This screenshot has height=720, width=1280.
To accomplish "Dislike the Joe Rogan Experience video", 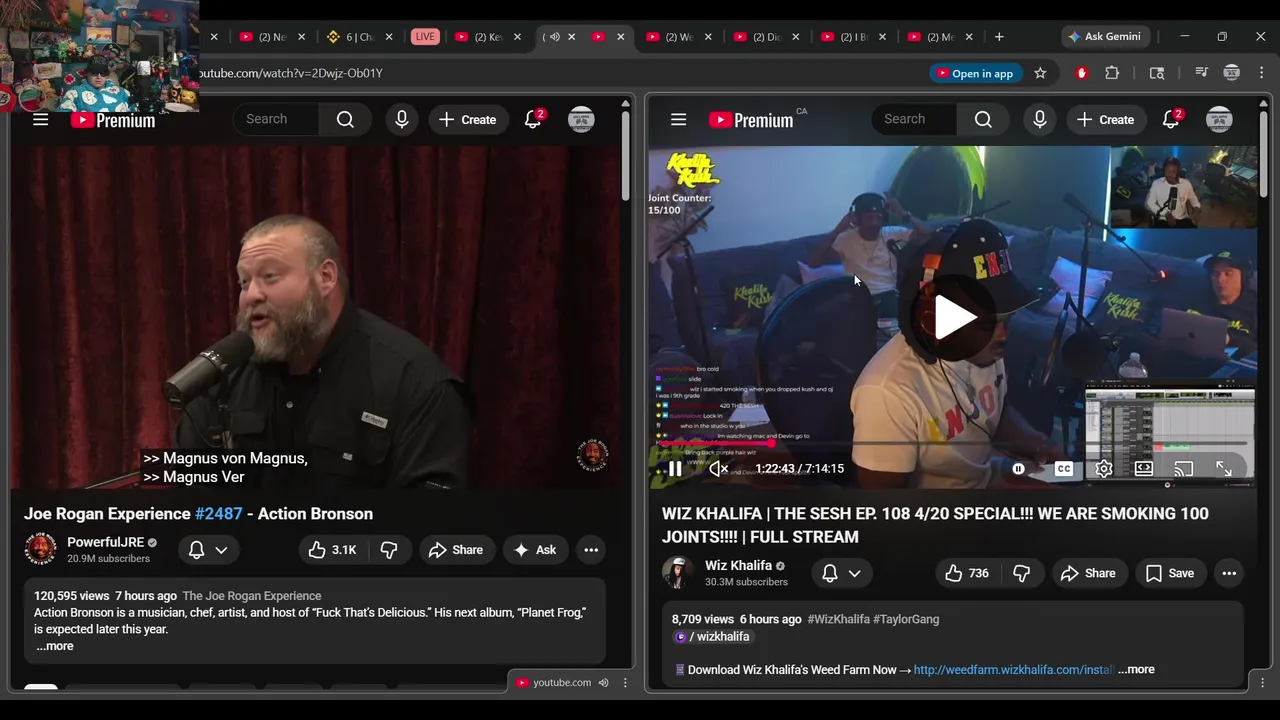I will [389, 550].
